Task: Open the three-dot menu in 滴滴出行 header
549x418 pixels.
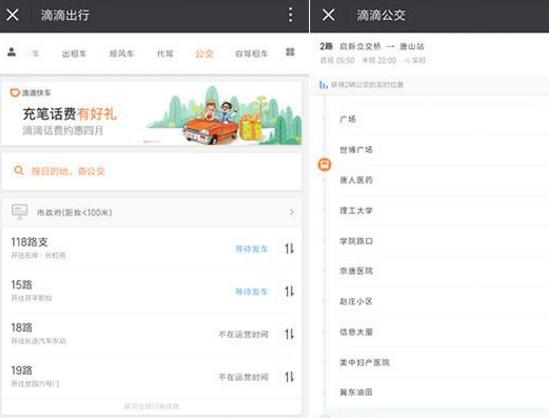Action: coord(290,15)
